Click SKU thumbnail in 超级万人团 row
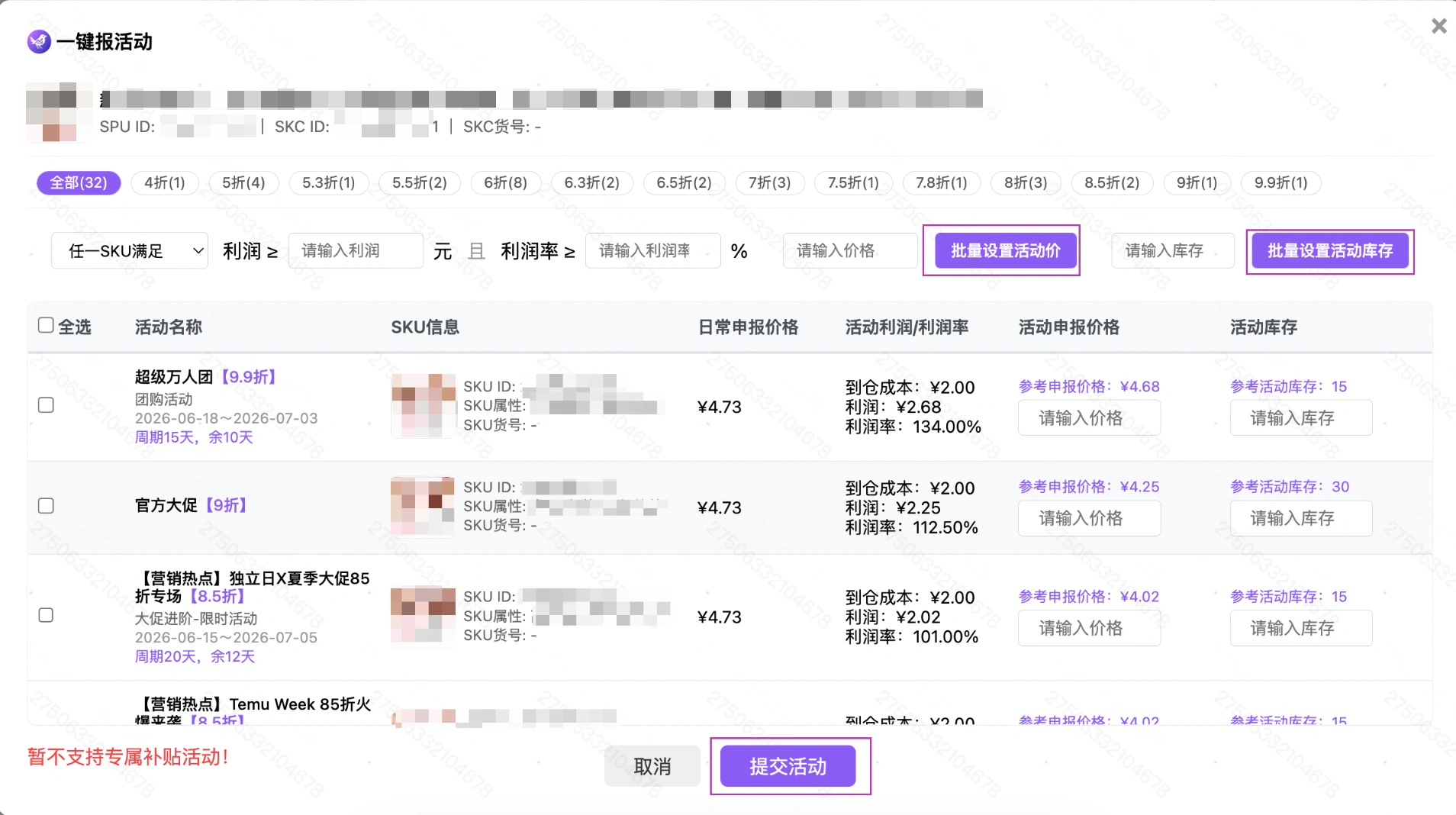The width and height of the screenshot is (1456, 815). point(424,405)
